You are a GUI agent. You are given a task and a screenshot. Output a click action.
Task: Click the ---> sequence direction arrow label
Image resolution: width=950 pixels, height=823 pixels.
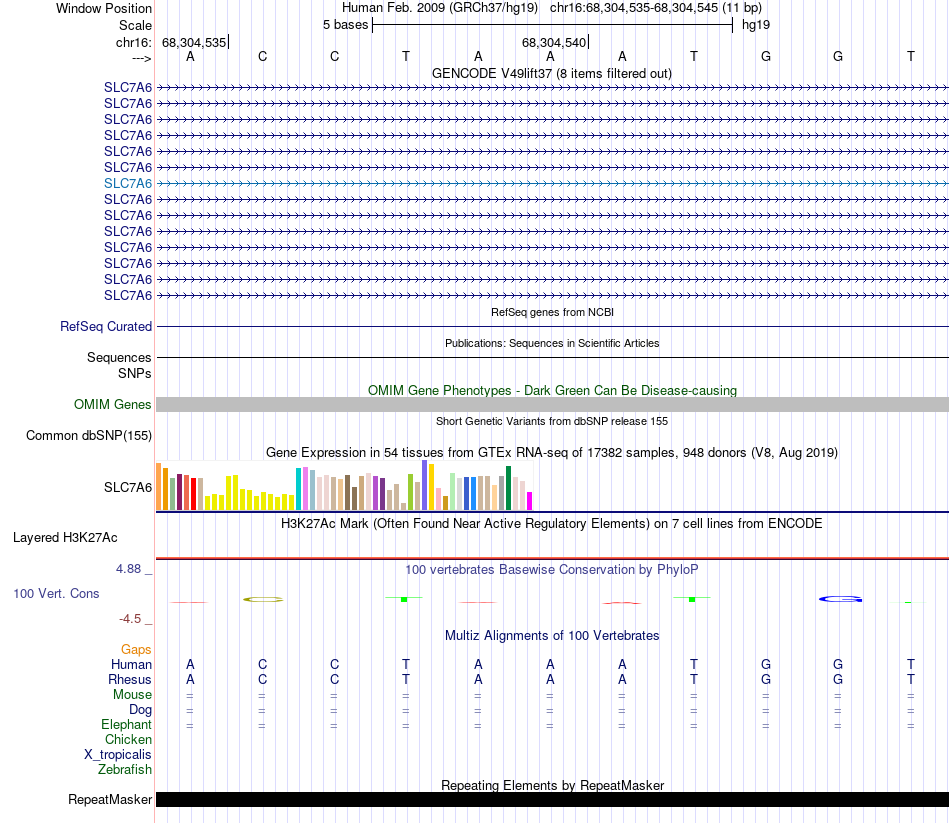pos(142,58)
